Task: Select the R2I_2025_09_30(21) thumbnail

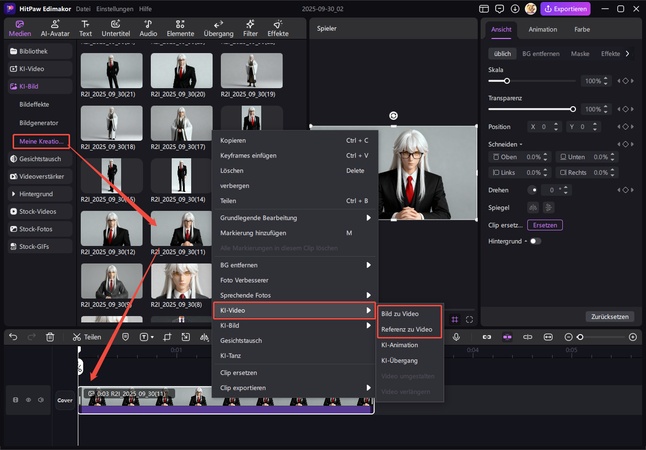Action: click(112, 70)
